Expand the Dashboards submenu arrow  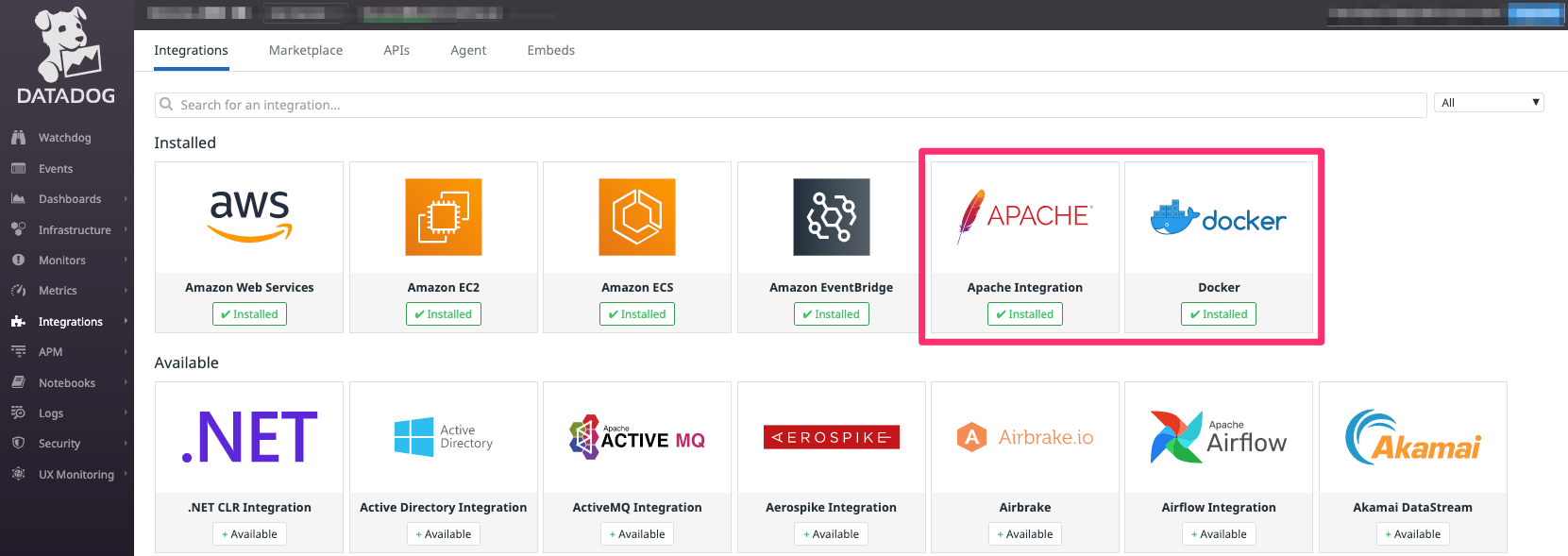click(126, 199)
